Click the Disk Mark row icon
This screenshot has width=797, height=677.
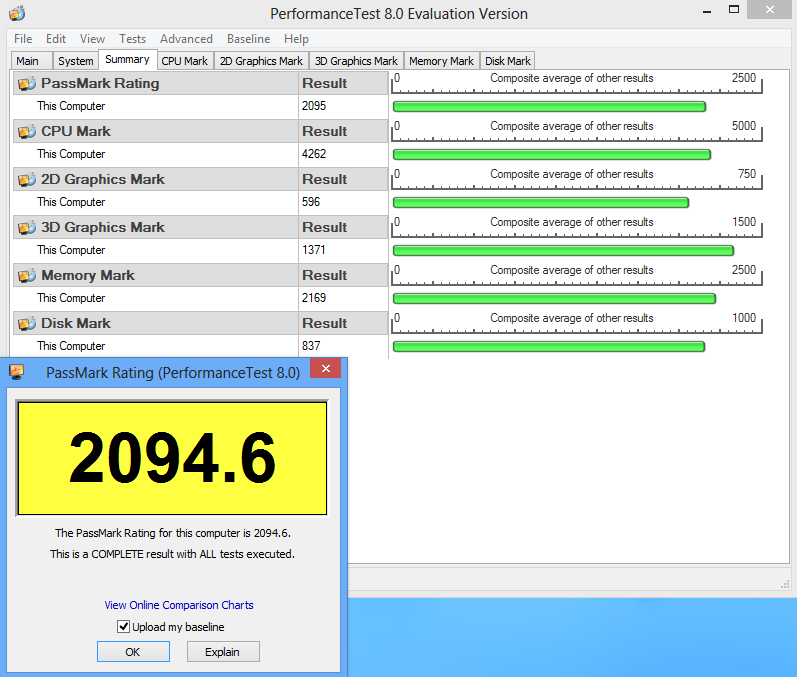coord(27,323)
